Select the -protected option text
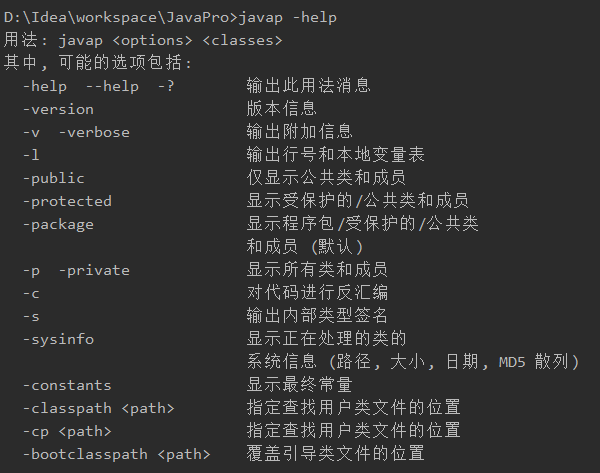The image size is (600, 473). (x=67, y=202)
